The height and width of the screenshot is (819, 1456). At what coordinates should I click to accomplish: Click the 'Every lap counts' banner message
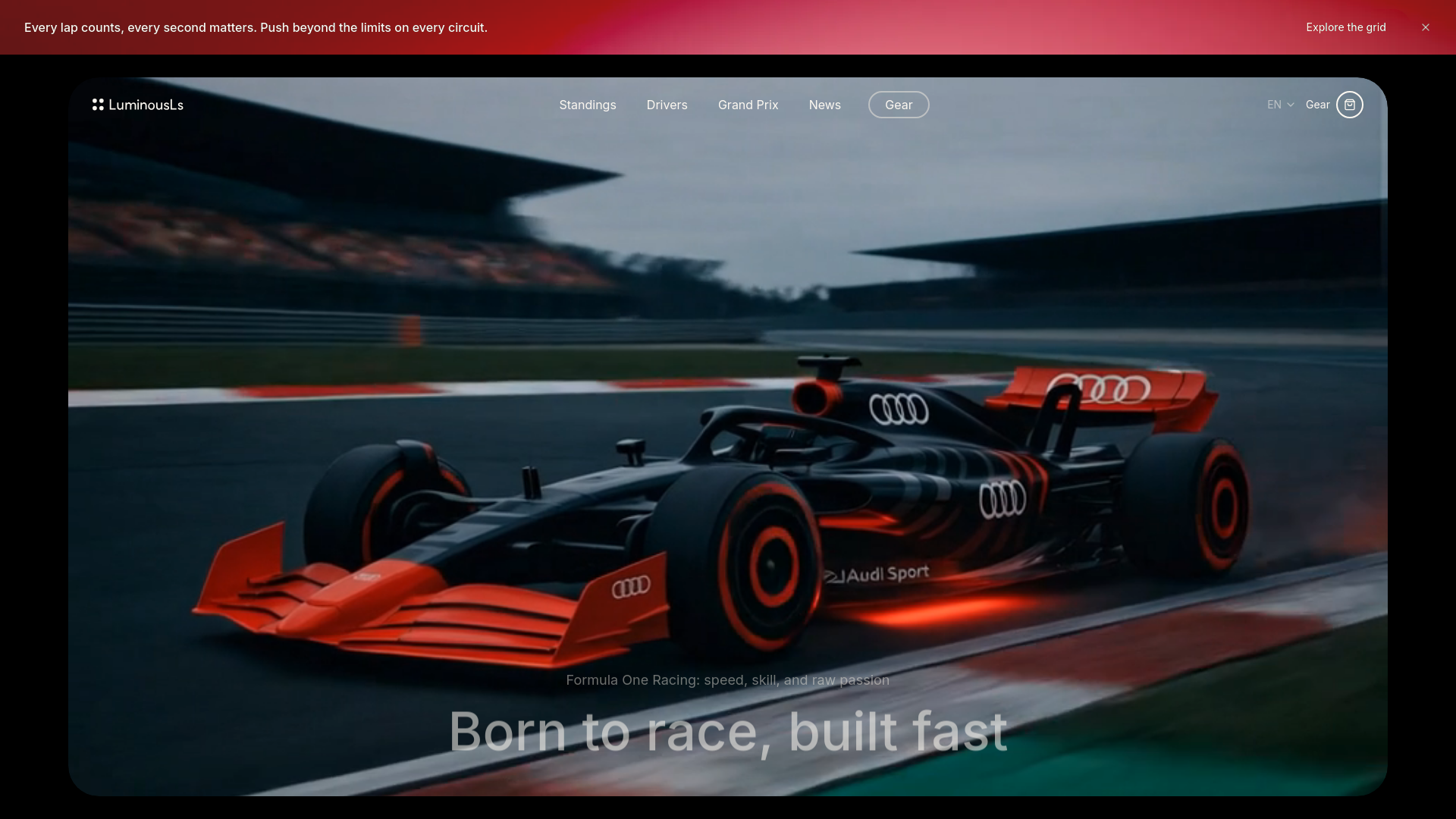[256, 27]
